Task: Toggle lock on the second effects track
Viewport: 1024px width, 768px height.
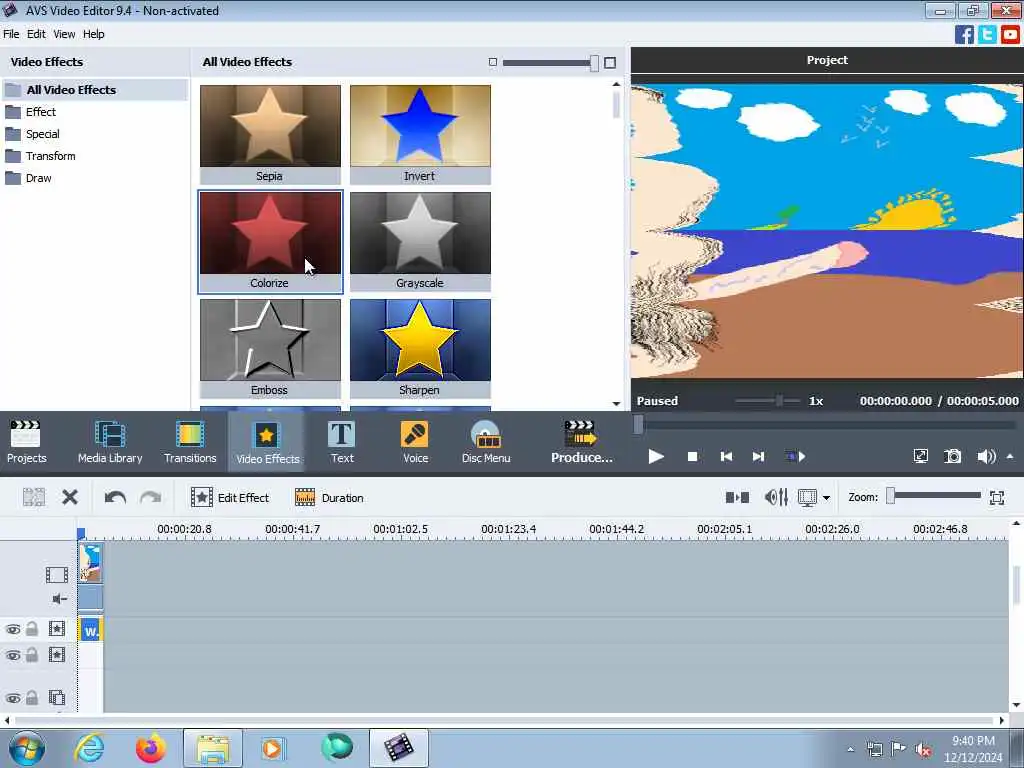Action: point(32,654)
